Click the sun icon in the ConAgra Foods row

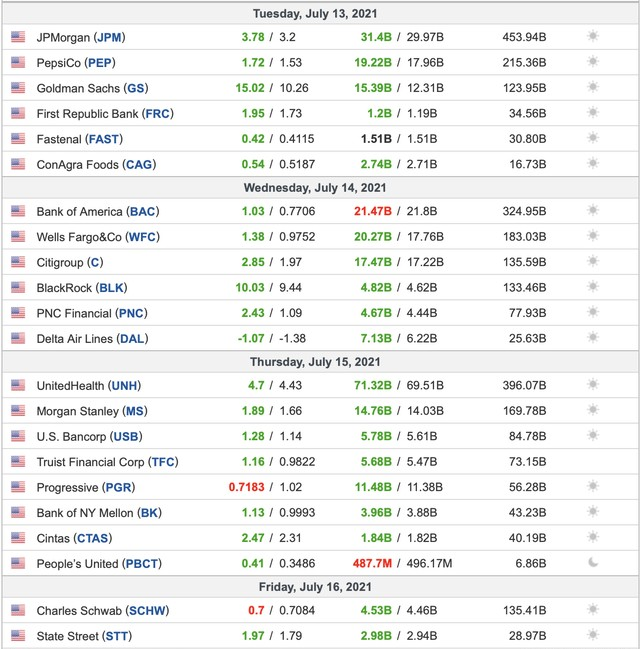[x=593, y=163]
